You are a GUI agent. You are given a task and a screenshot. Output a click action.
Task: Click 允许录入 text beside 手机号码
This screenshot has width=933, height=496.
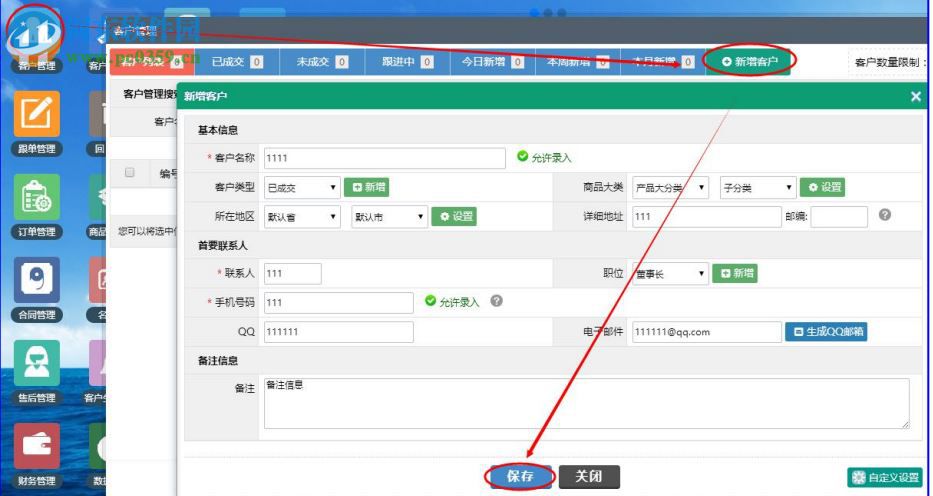pos(459,302)
